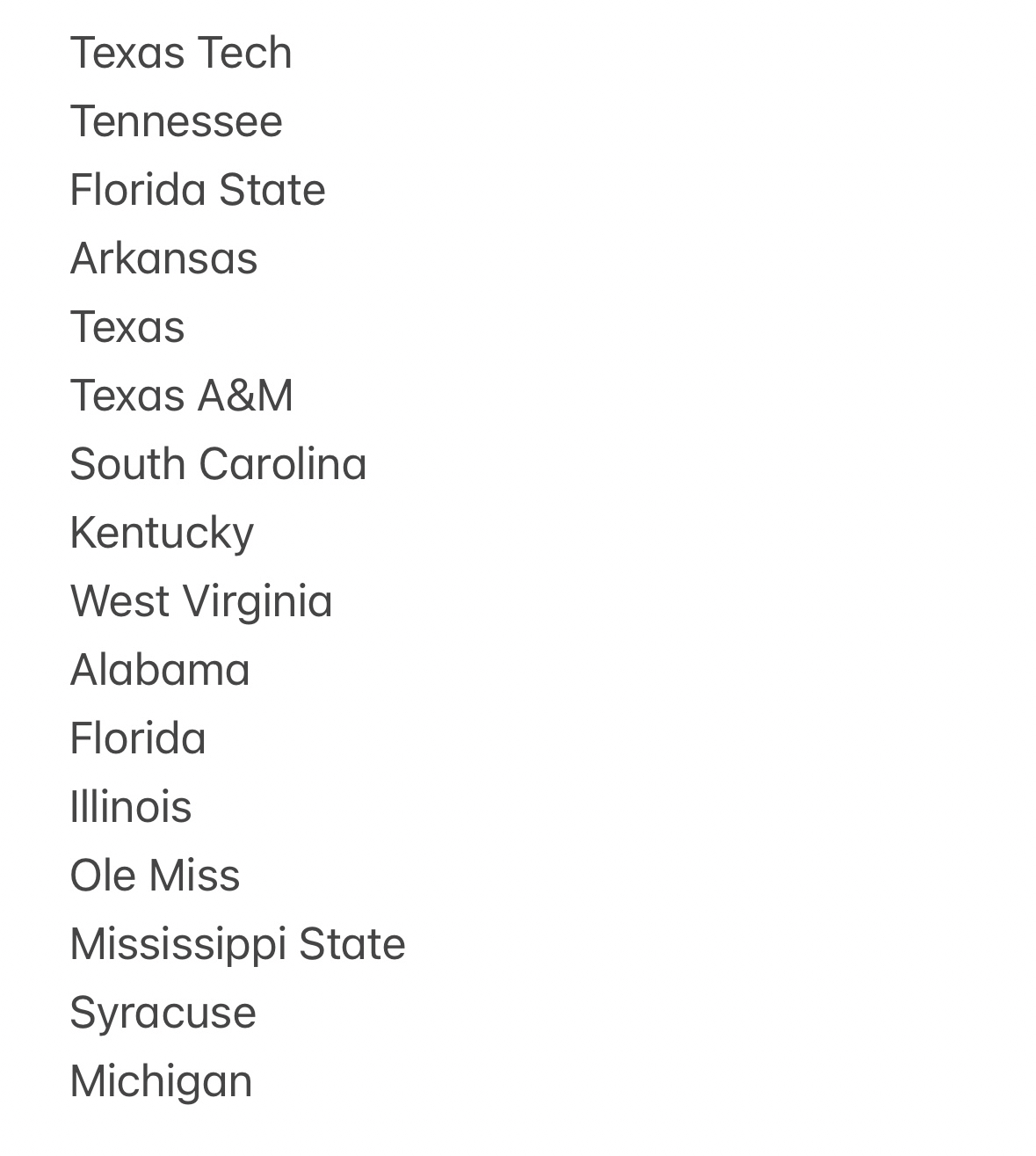
Task: Select Kentucky in the list
Action: 162,533
